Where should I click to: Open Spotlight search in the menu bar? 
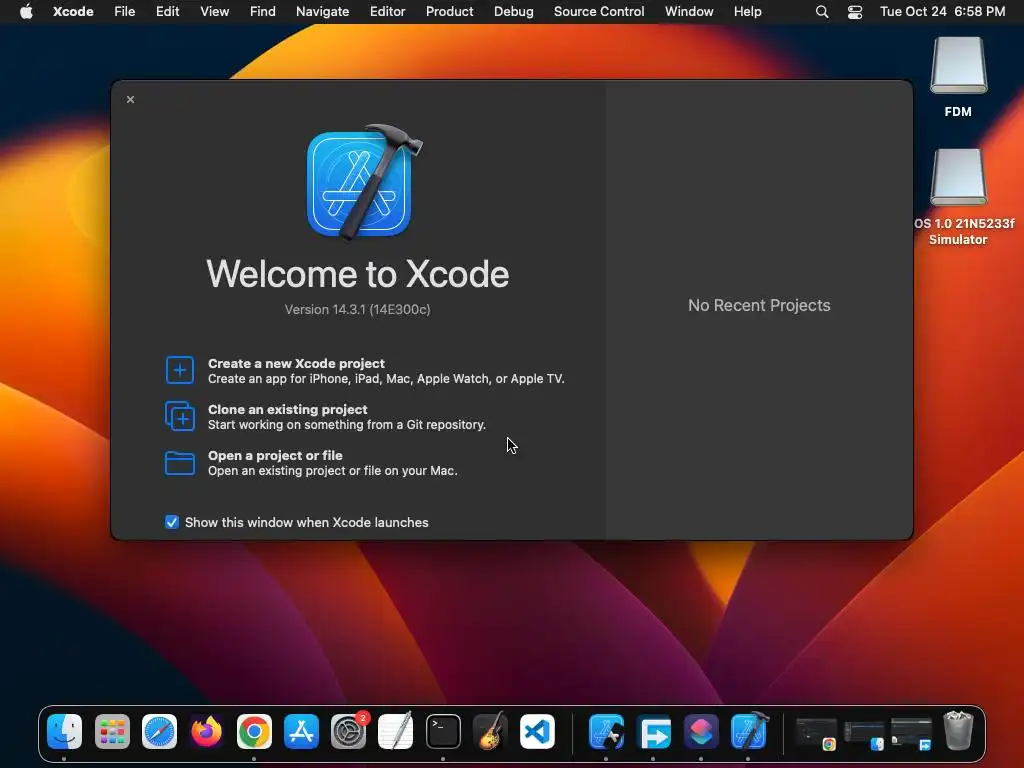pyautogui.click(x=822, y=12)
